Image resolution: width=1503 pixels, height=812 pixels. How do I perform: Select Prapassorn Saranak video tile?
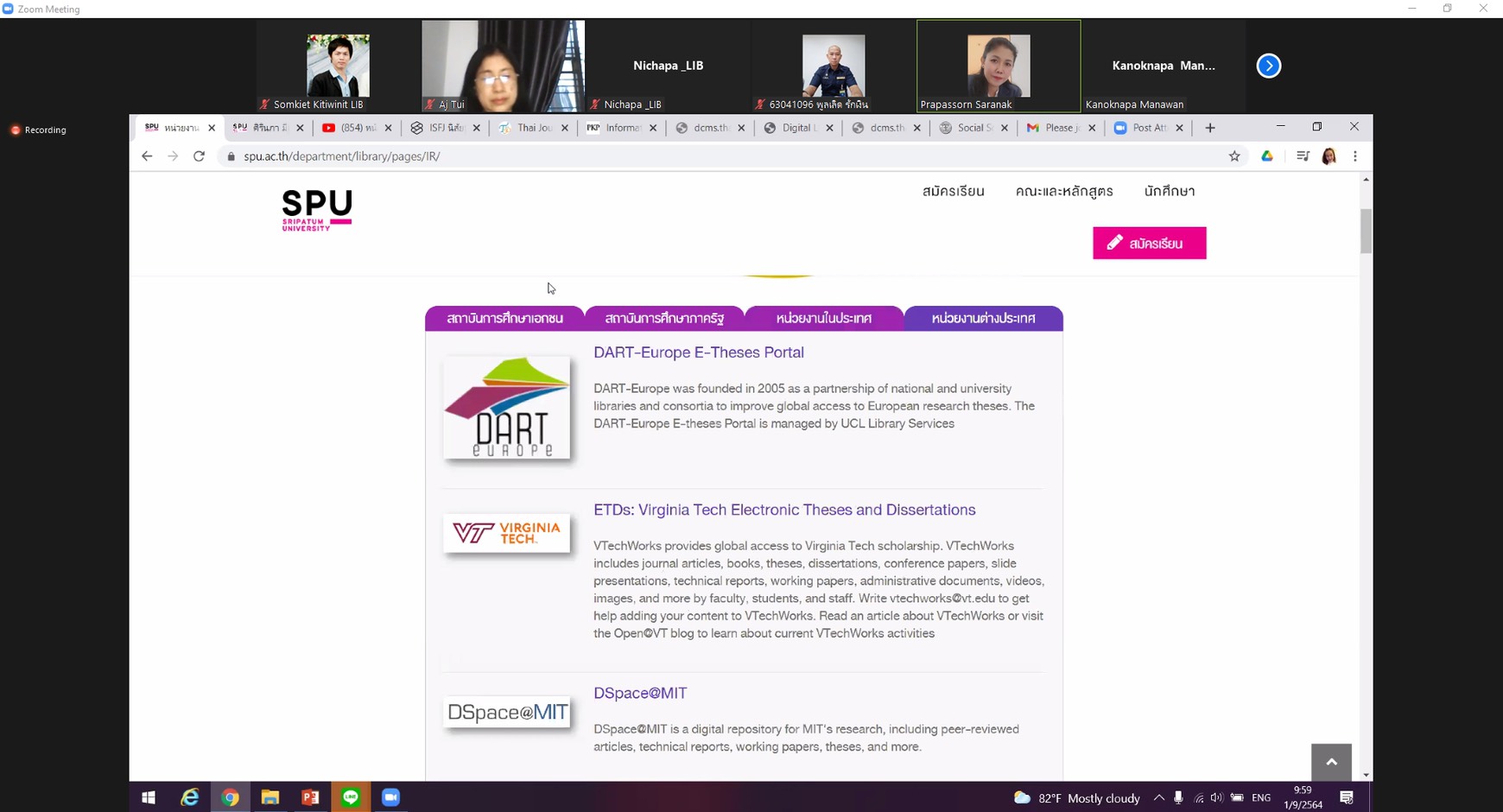point(999,66)
